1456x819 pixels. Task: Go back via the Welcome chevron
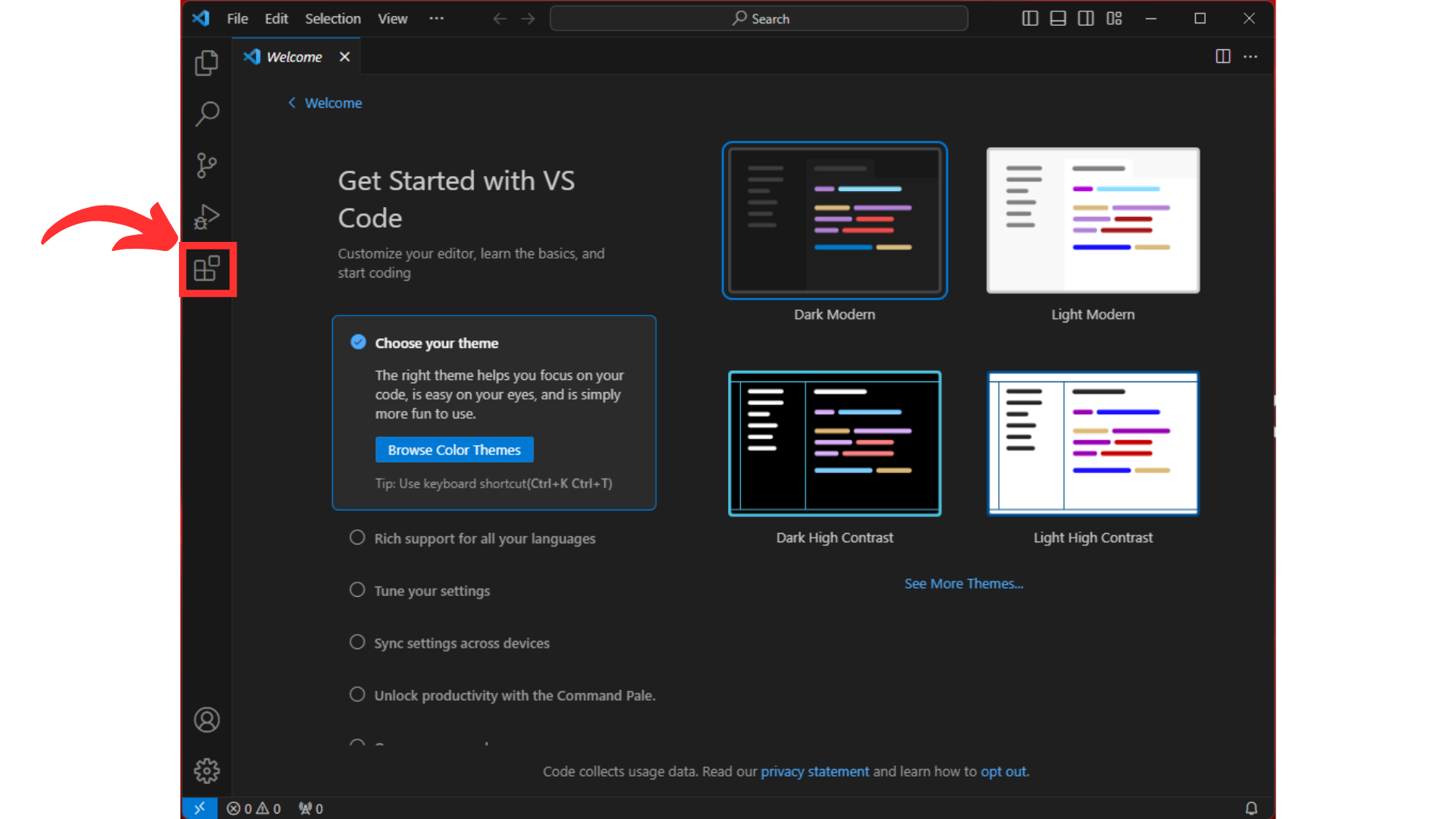tap(292, 103)
